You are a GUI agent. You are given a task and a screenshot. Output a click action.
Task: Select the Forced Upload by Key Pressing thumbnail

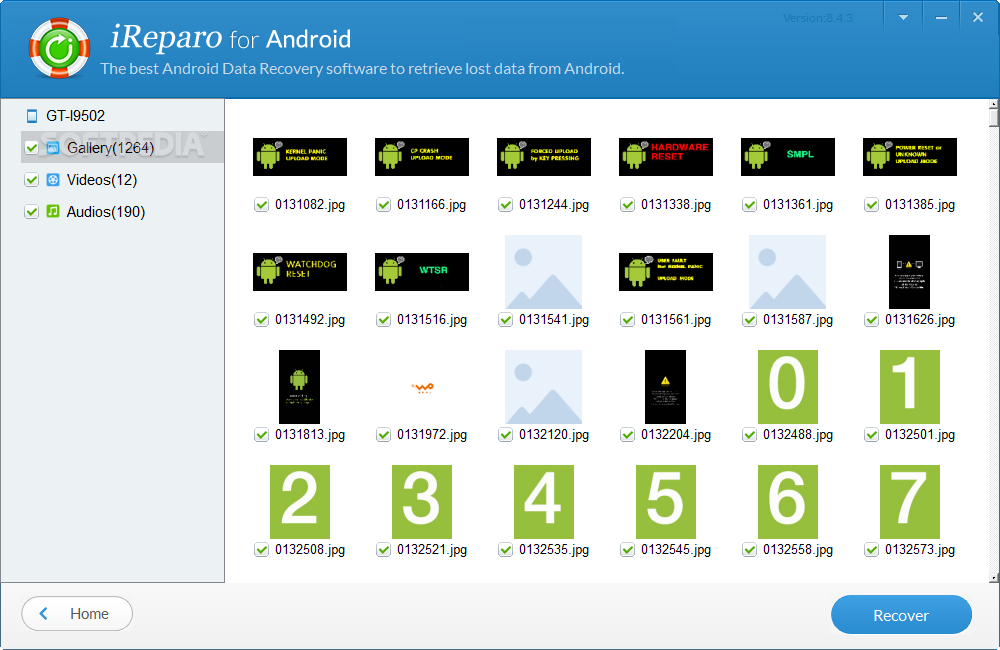(x=544, y=157)
